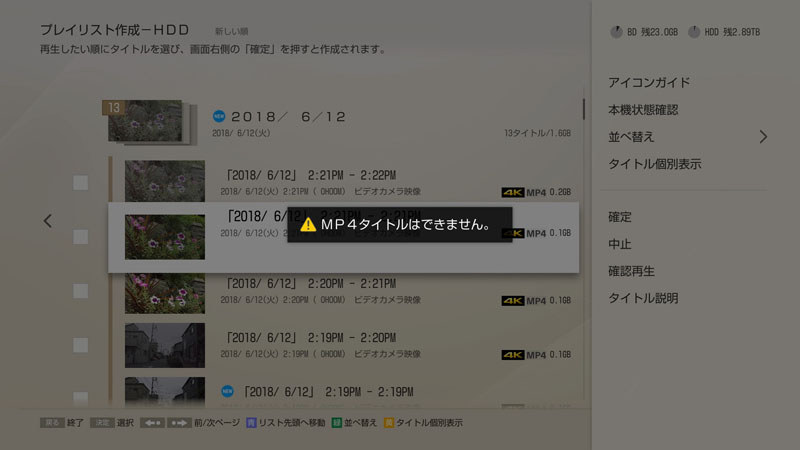Open アイコンガイド in the side menu
The height and width of the screenshot is (450, 800).
point(649,83)
